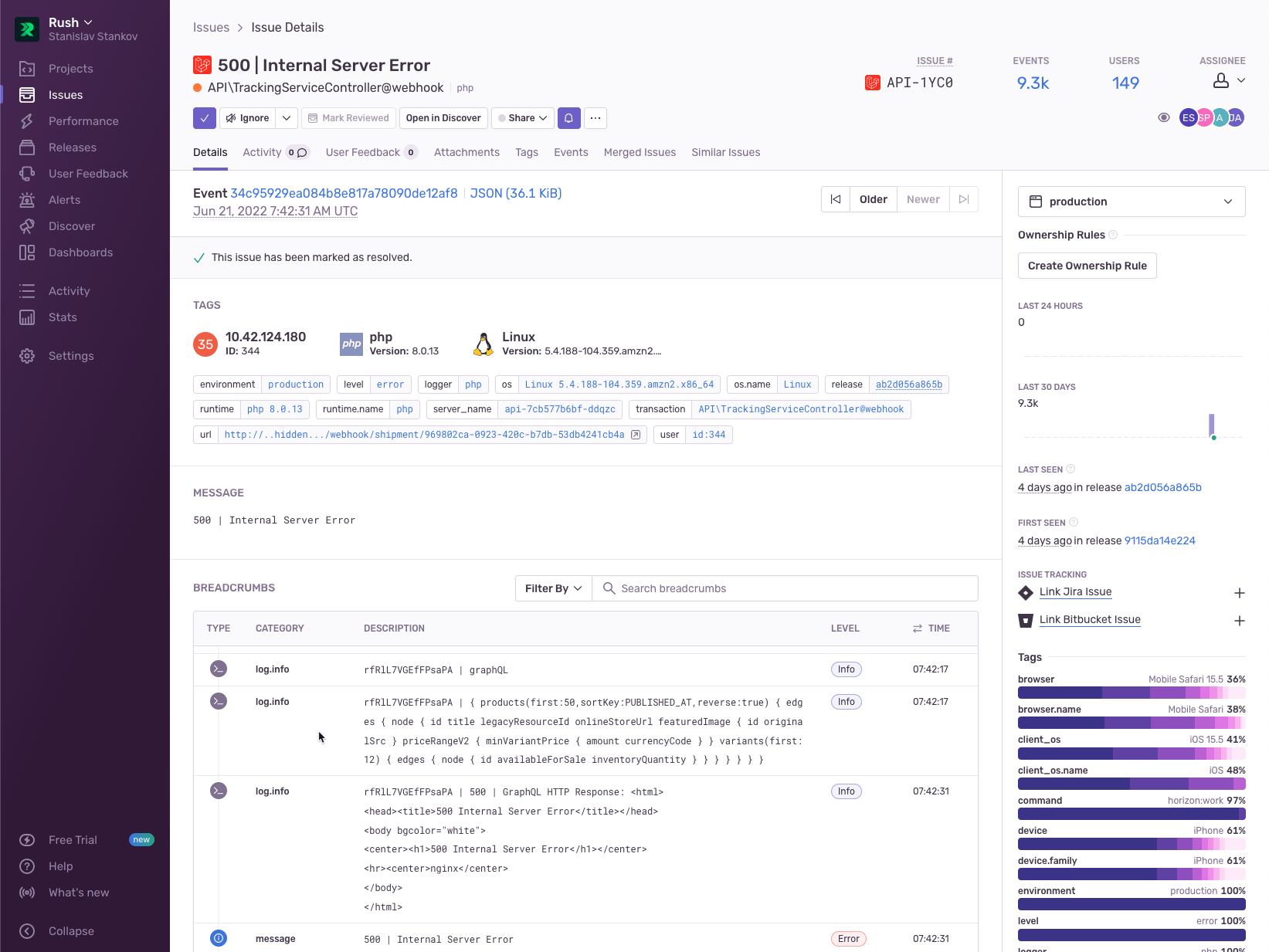
Task: Toggle the eye viewers icon
Action: 1163,117
